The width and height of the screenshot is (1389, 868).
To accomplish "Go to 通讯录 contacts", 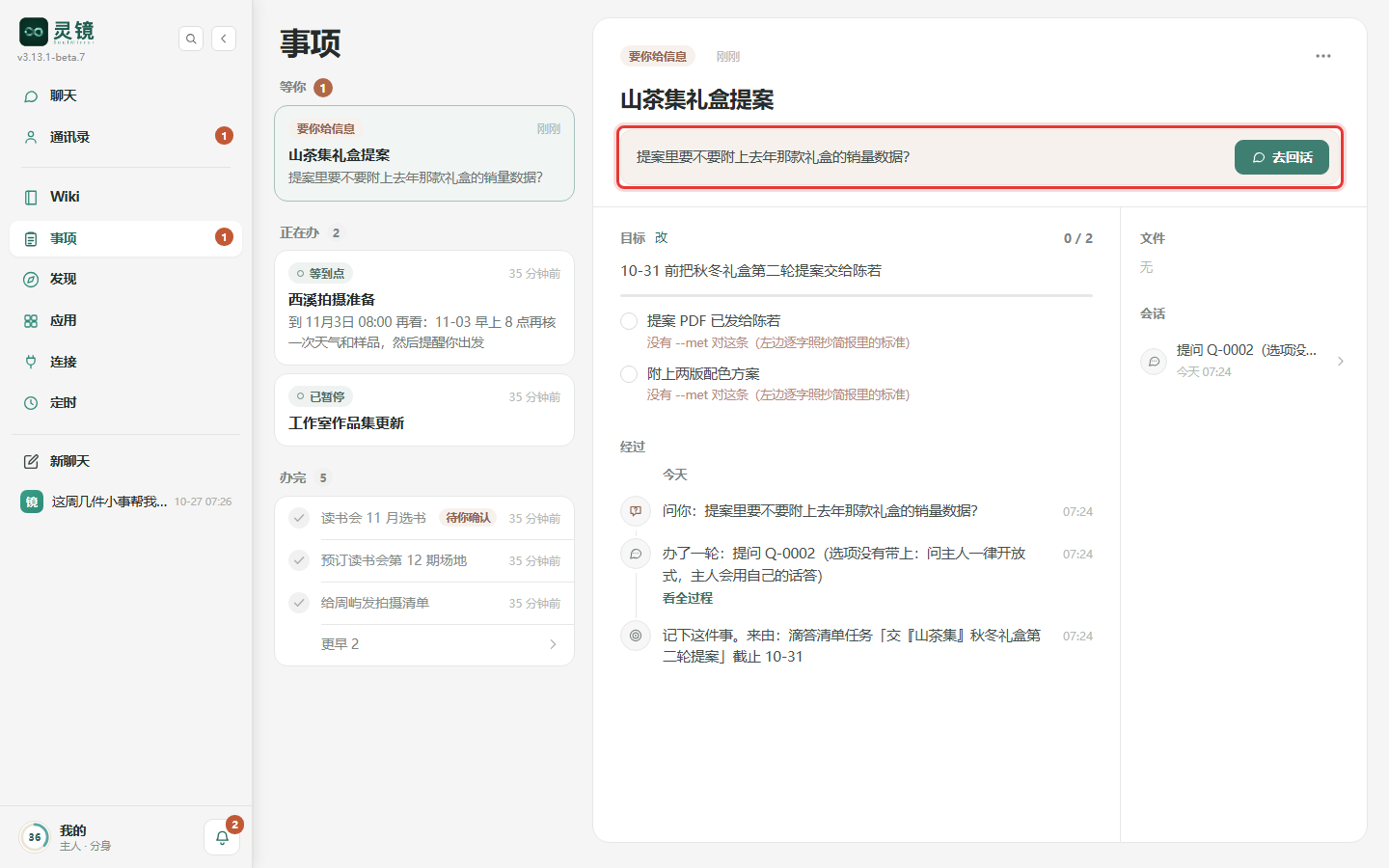I will click(125, 137).
